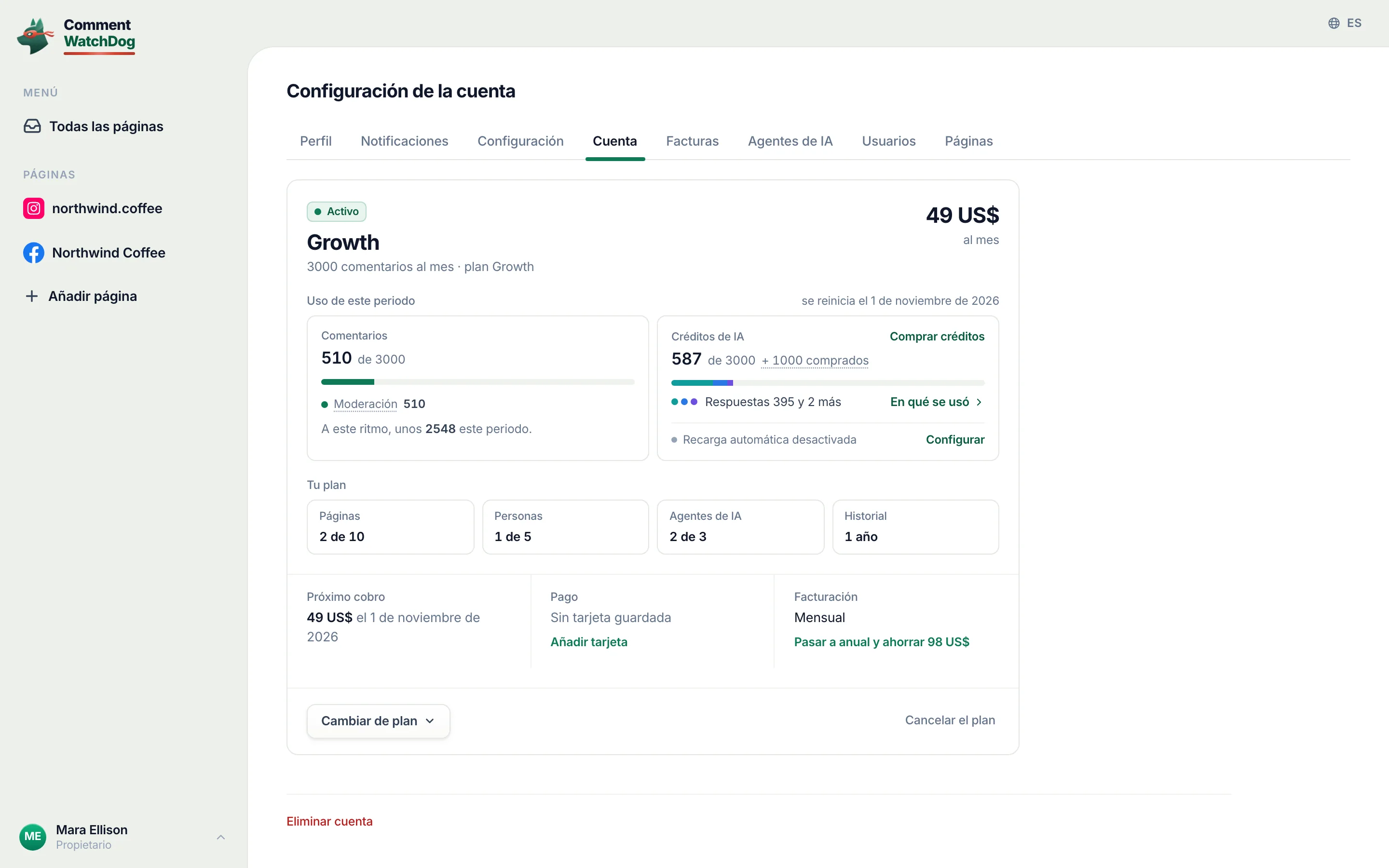
Task: Switch to the Perfil tab
Action: coord(316,141)
